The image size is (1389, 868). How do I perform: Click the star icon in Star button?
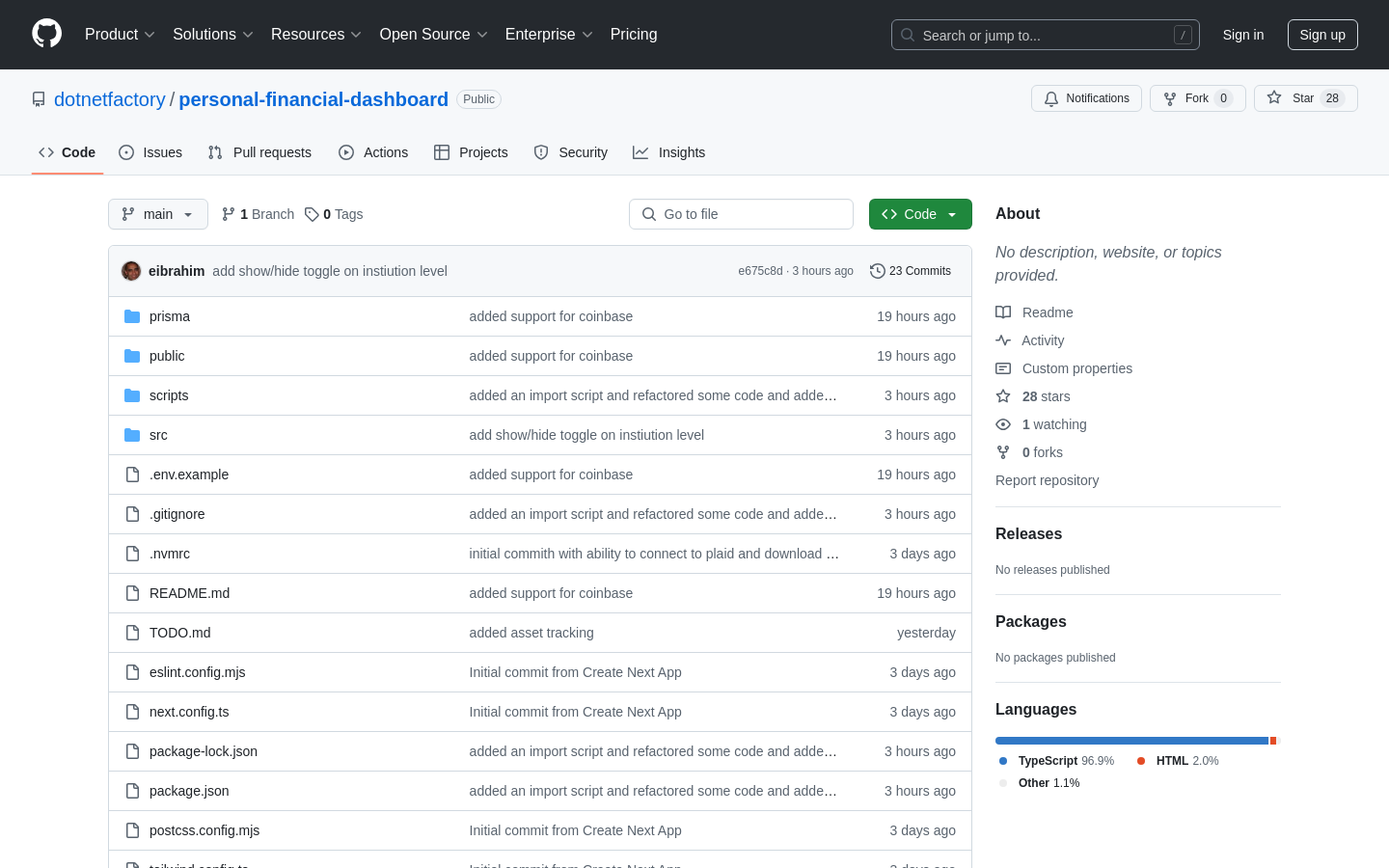coord(1274,97)
